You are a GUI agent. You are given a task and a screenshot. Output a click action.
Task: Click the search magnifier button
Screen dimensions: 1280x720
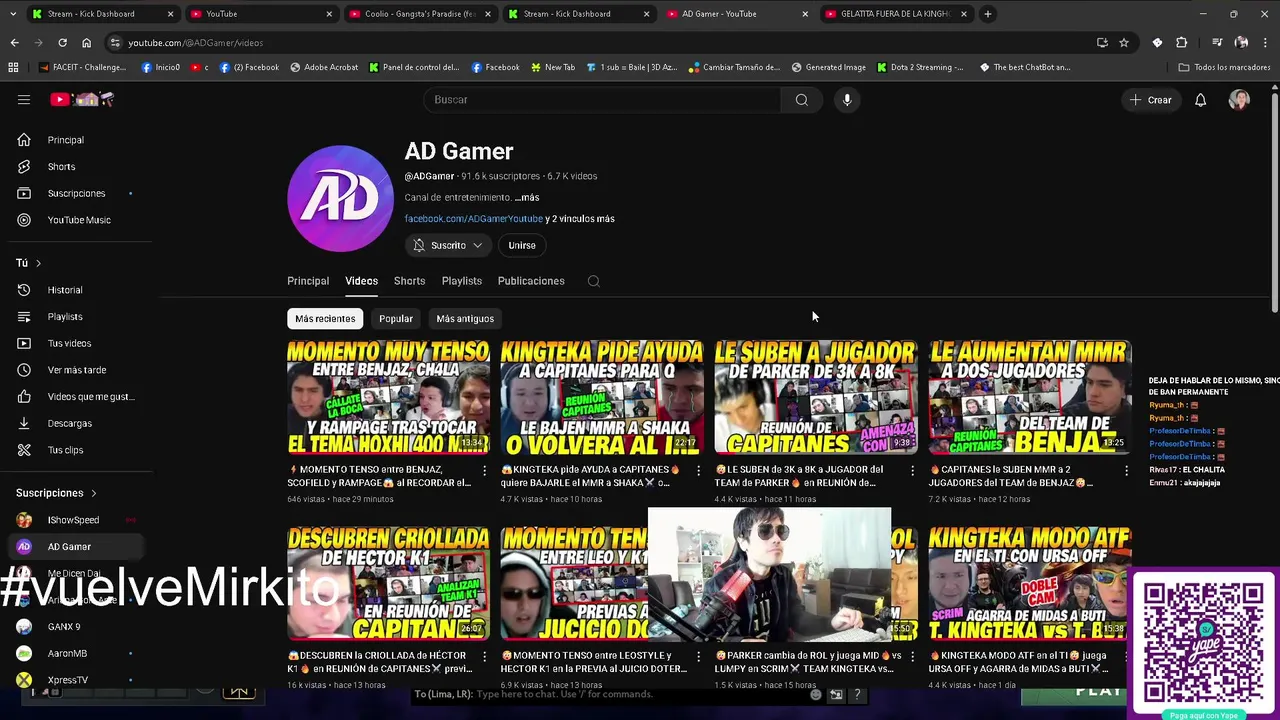(x=801, y=100)
